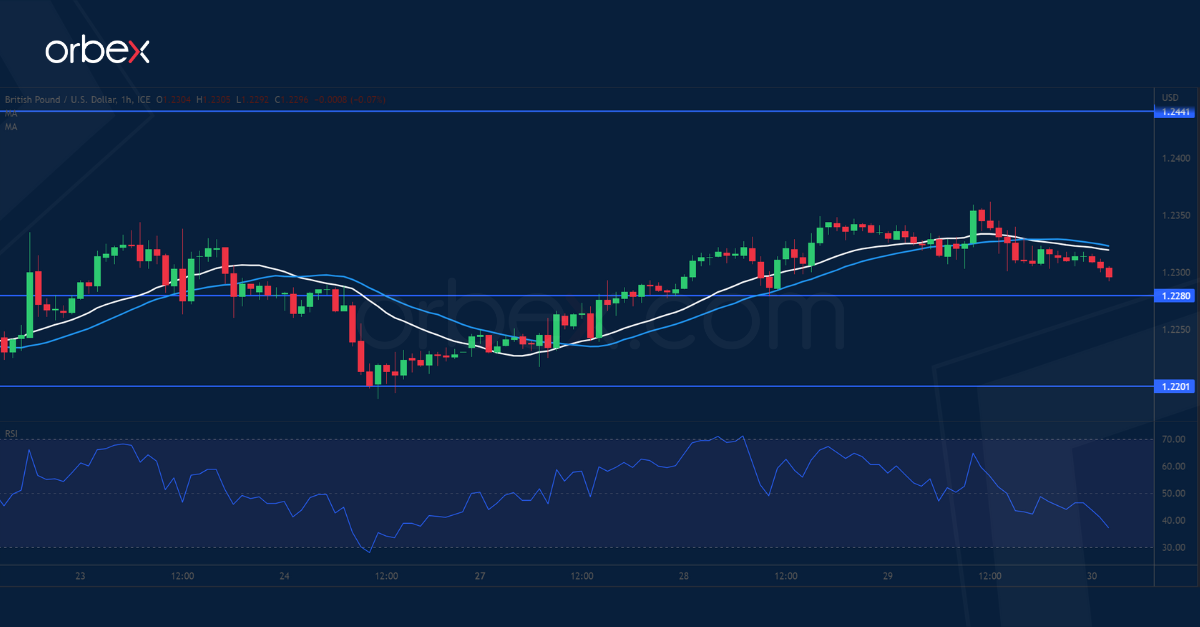Image resolution: width=1200 pixels, height=627 pixels.
Task: Click the date 27 on time axis
Action: point(480,576)
